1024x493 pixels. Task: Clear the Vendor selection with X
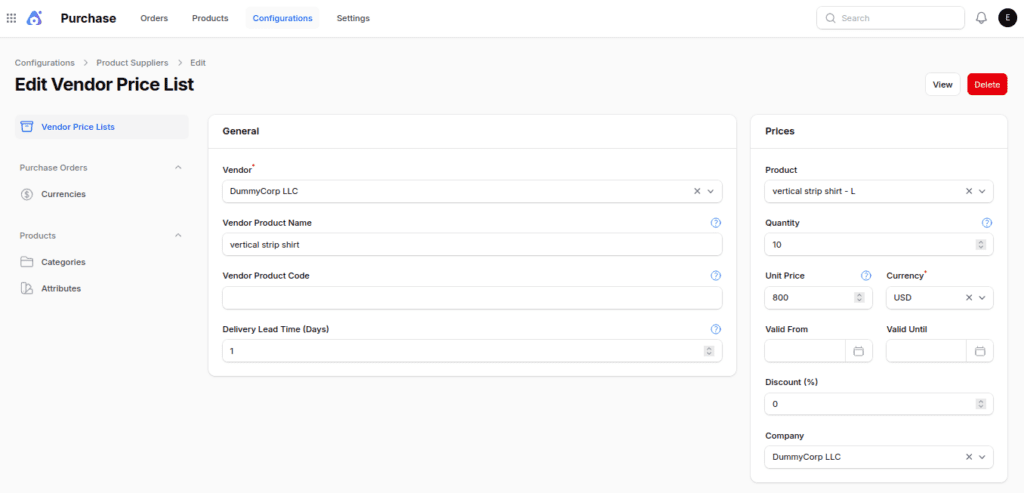point(697,191)
